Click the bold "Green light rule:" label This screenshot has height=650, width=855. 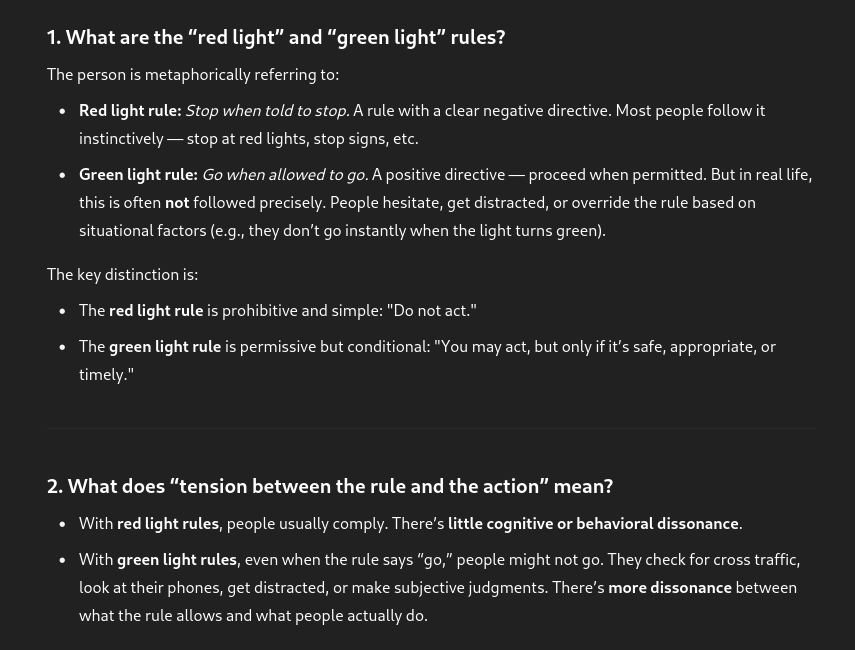138,175
